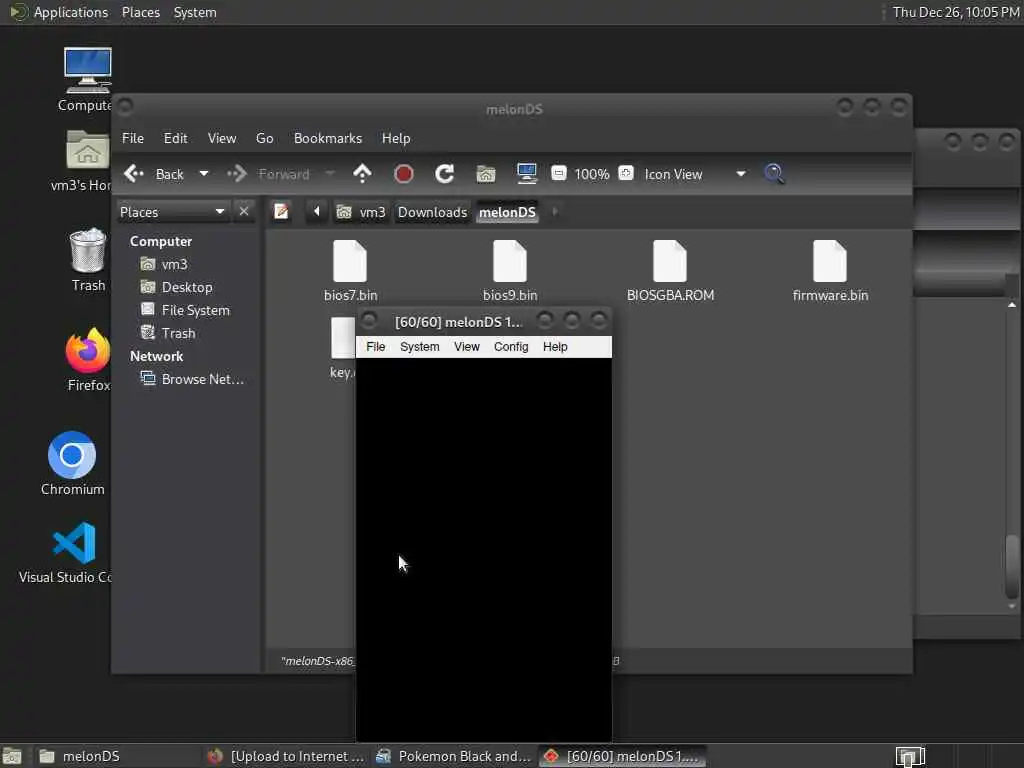The width and height of the screenshot is (1024, 768).
Task: Open the Applications panel menu
Action: [60, 12]
